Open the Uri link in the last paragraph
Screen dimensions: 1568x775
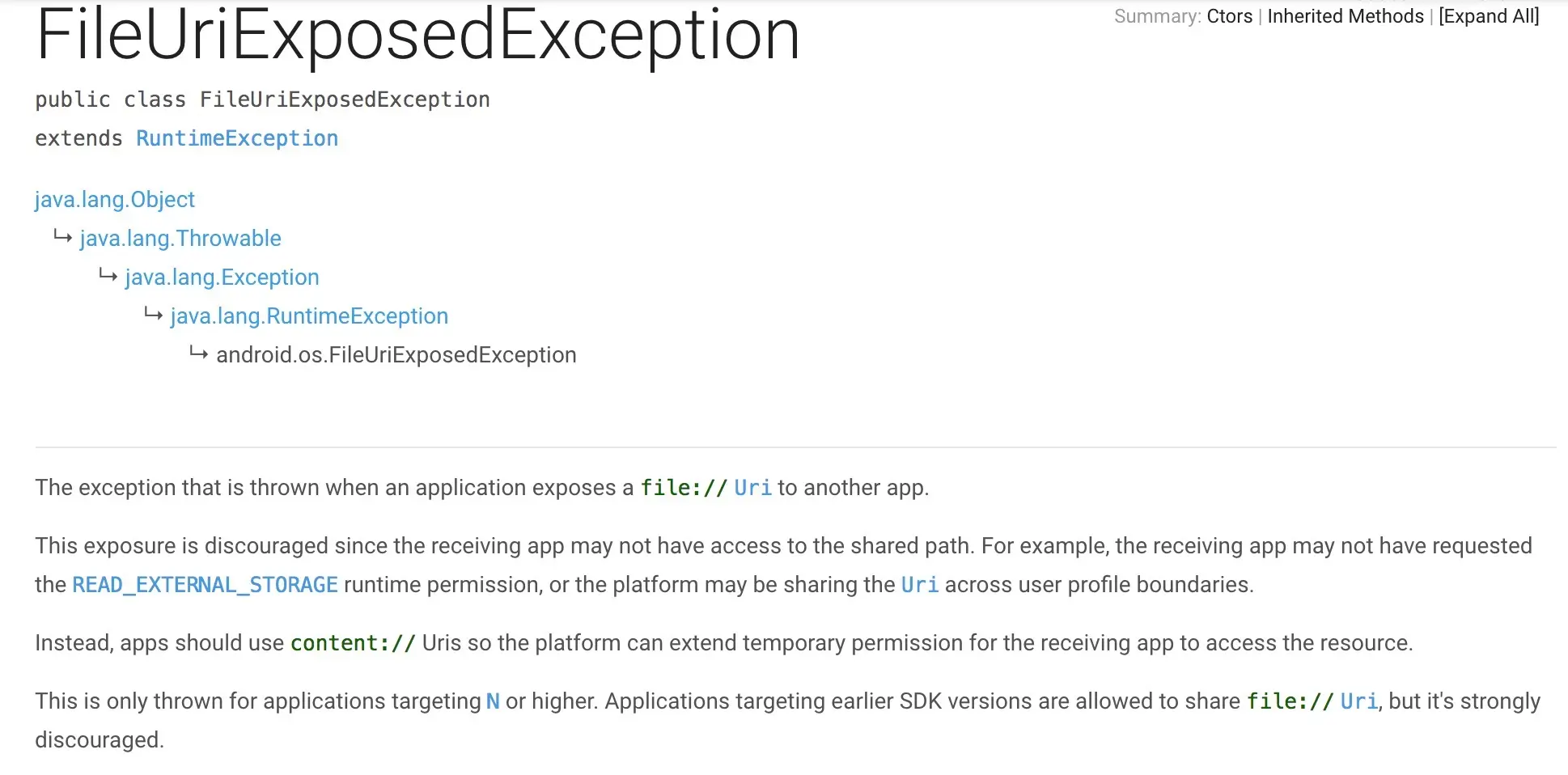pos(1359,701)
